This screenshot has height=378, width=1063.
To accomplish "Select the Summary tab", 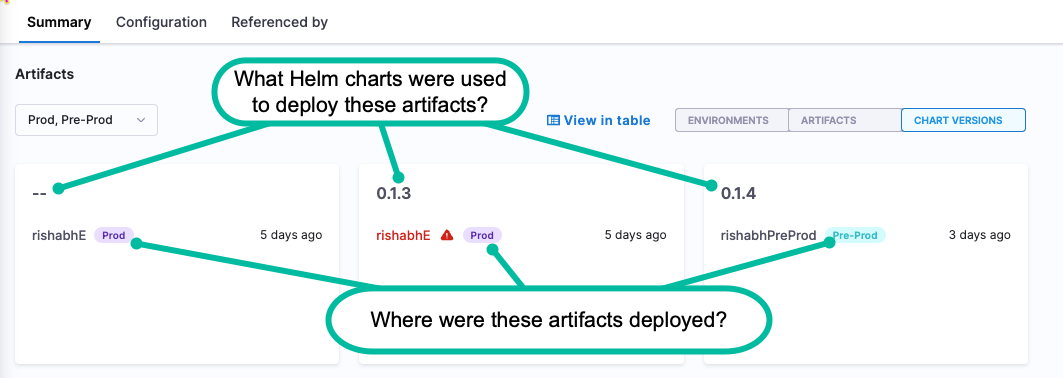I will tap(59, 22).
